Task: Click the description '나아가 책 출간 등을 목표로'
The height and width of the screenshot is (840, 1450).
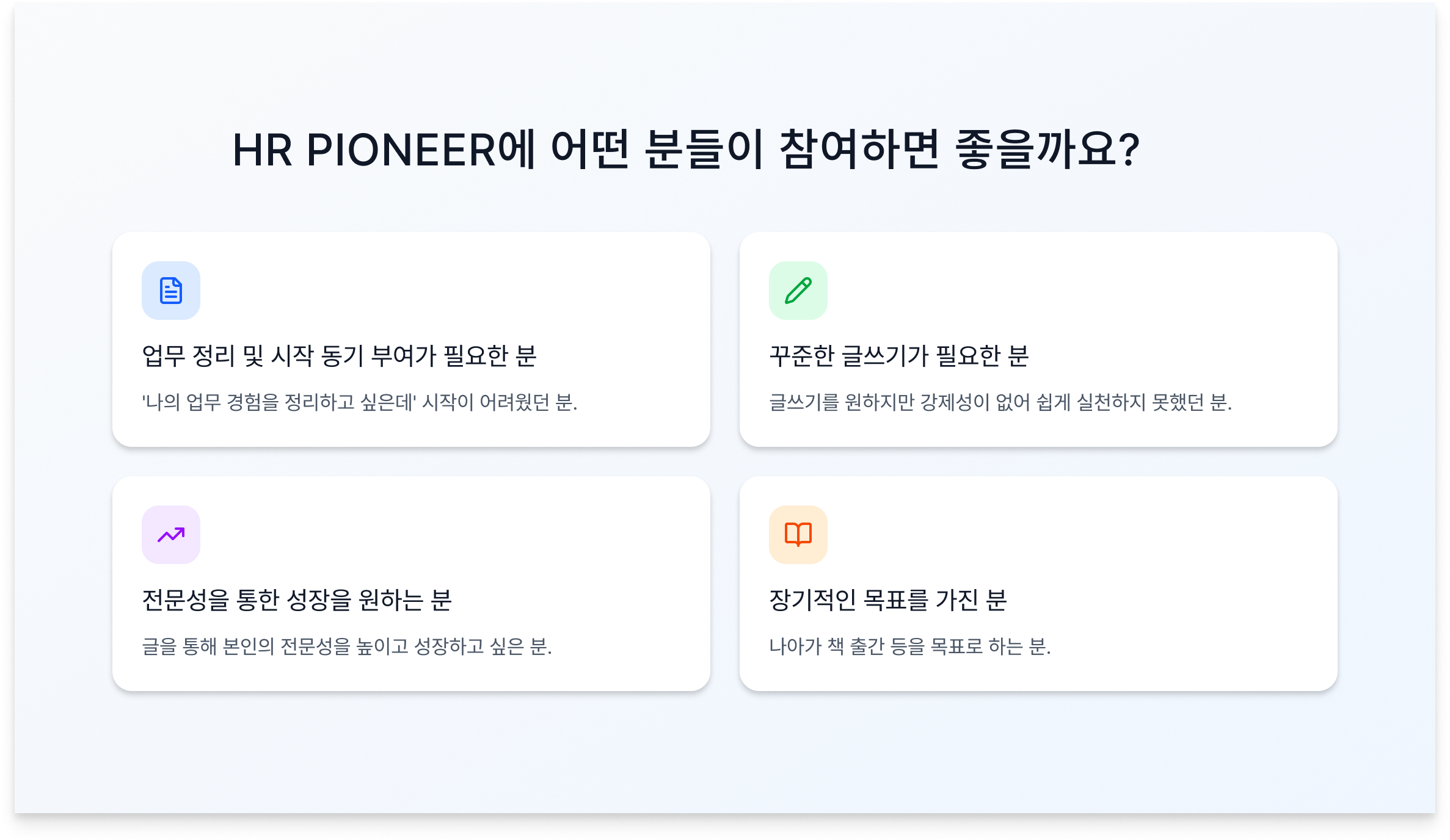Action: pyautogui.click(x=909, y=646)
